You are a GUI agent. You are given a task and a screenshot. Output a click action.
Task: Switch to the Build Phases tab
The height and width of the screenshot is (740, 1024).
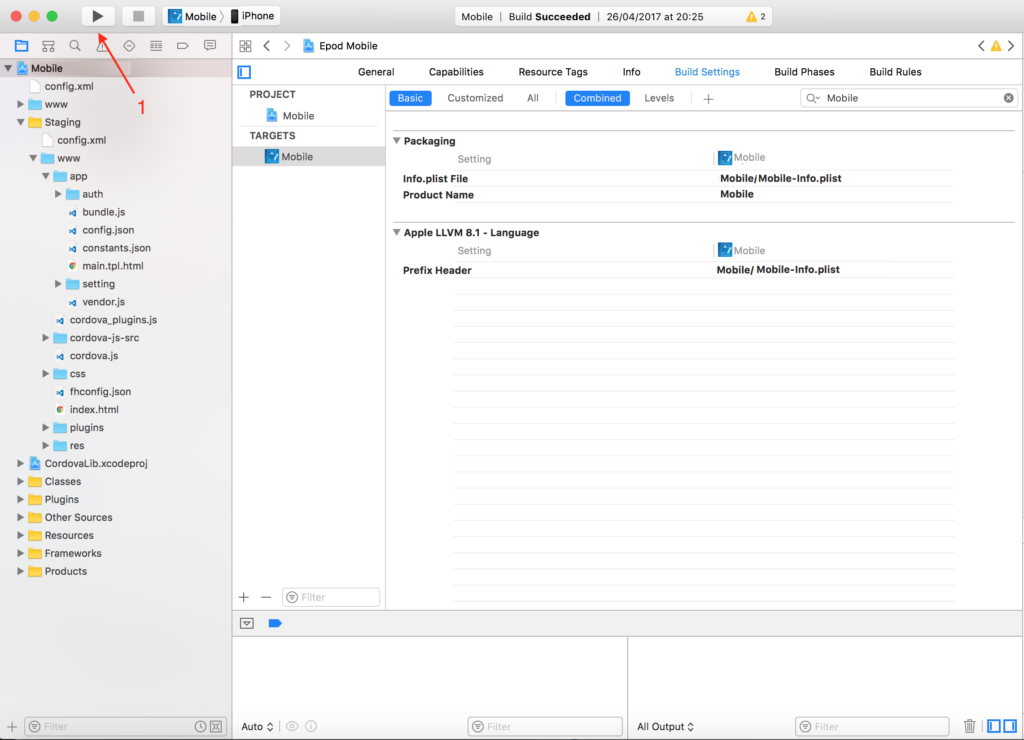[x=804, y=72]
